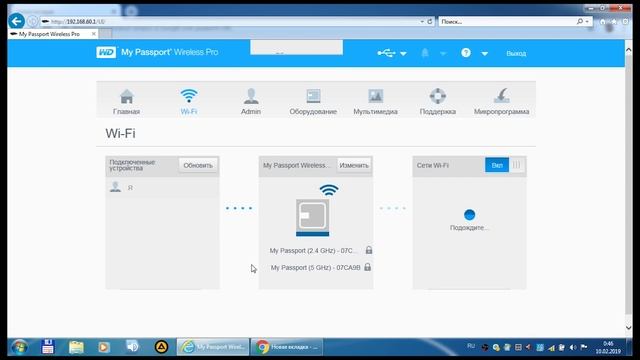Click the browser search field
Image resolution: width=640 pixels, height=360 pixels.
click(506, 22)
